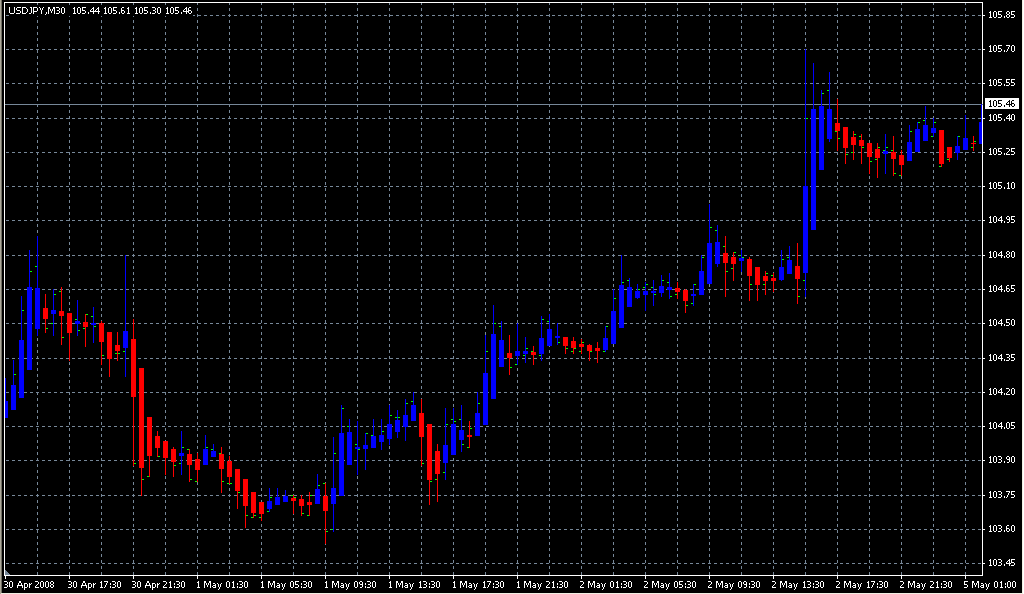Pick the 2 May 09:30 time label
Image resolution: width=1024 pixels, height=594 pixels.
coord(734,585)
